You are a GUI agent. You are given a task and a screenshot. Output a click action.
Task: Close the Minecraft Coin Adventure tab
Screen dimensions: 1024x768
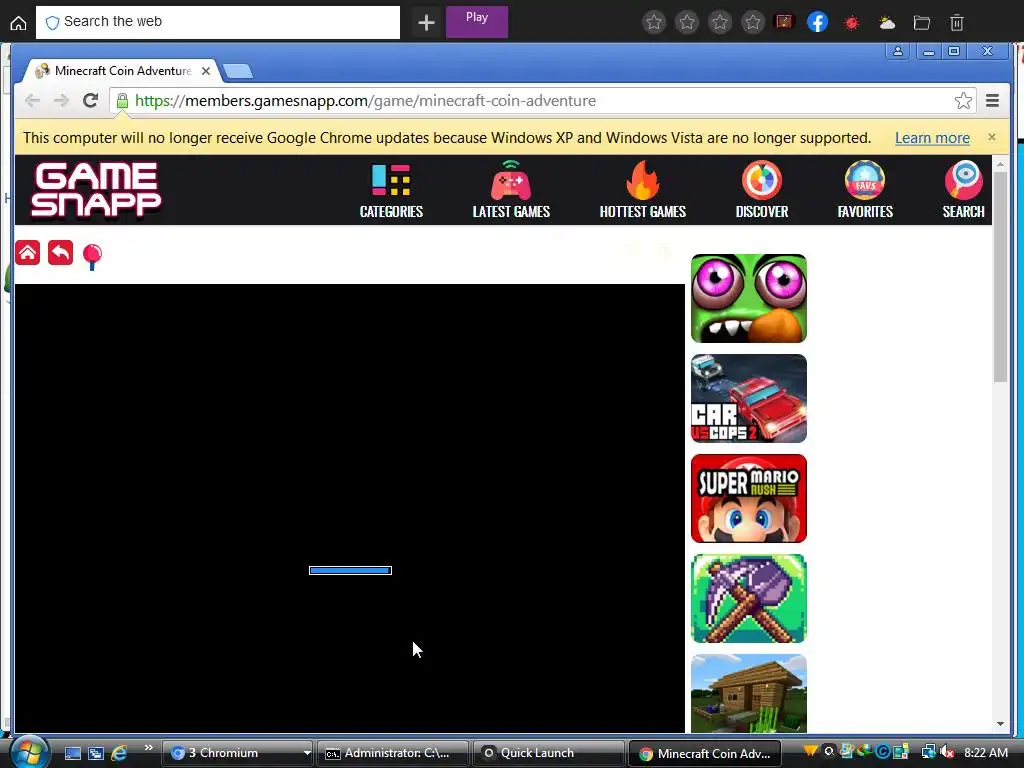pyautogui.click(x=206, y=71)
